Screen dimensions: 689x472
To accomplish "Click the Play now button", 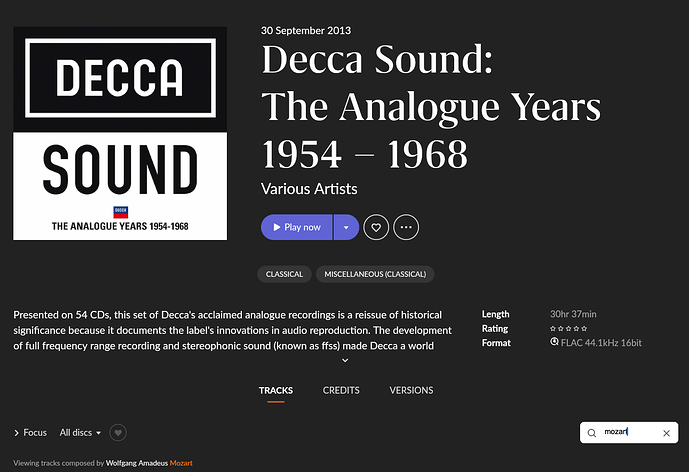I will coord(296,227).
